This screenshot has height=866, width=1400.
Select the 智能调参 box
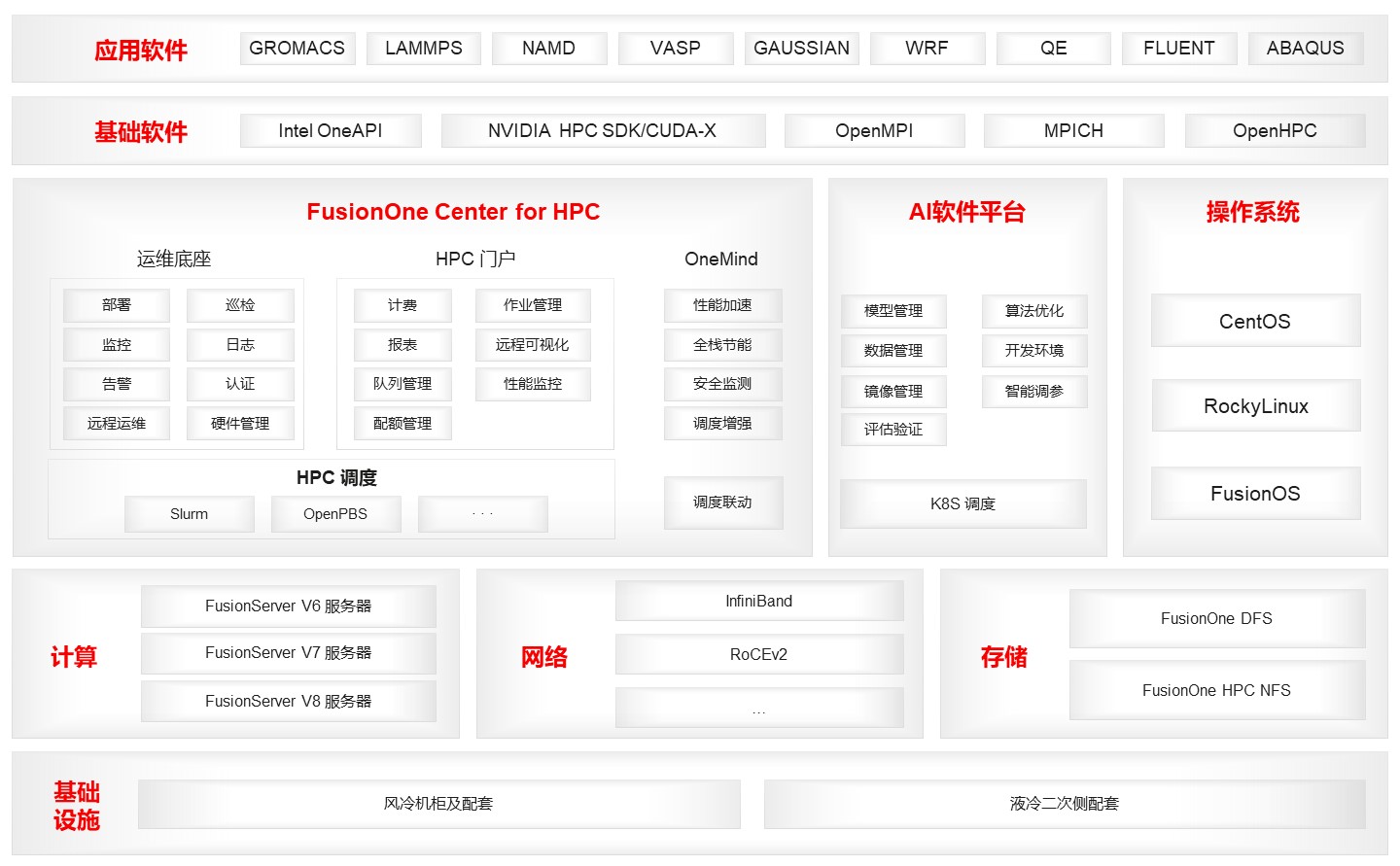click(1034, 392)
